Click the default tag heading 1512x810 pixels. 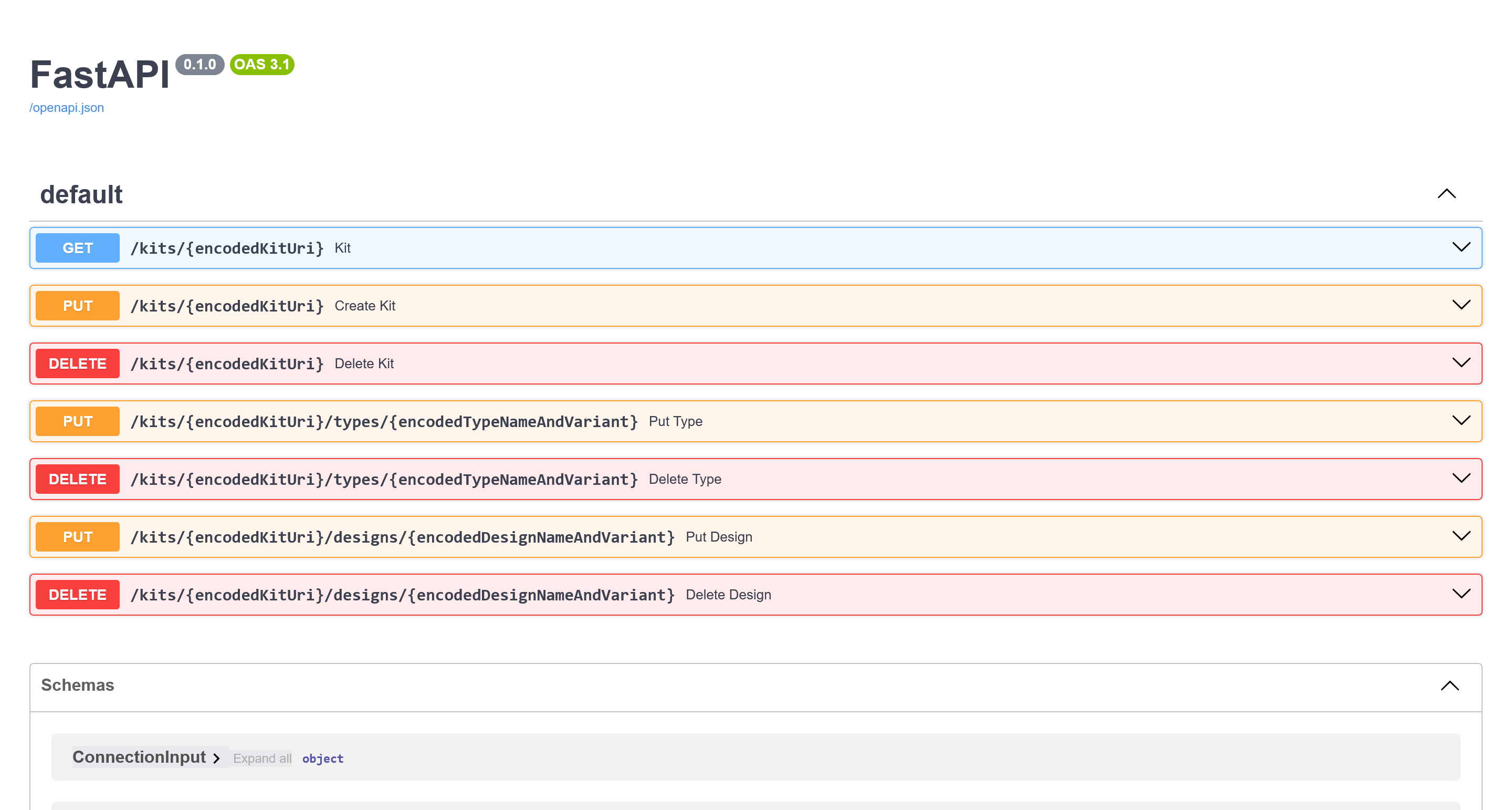pos(81,194)
